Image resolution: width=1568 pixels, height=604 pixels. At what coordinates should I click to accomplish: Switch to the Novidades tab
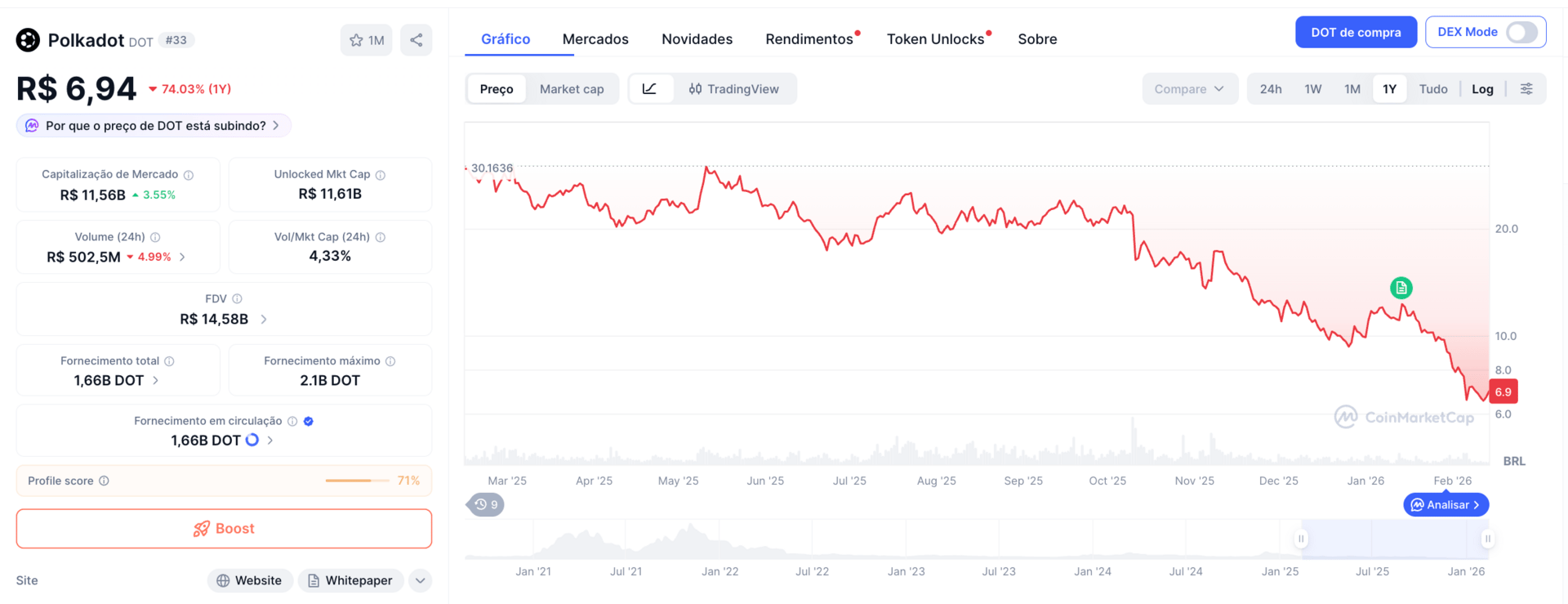coord(697,39)
